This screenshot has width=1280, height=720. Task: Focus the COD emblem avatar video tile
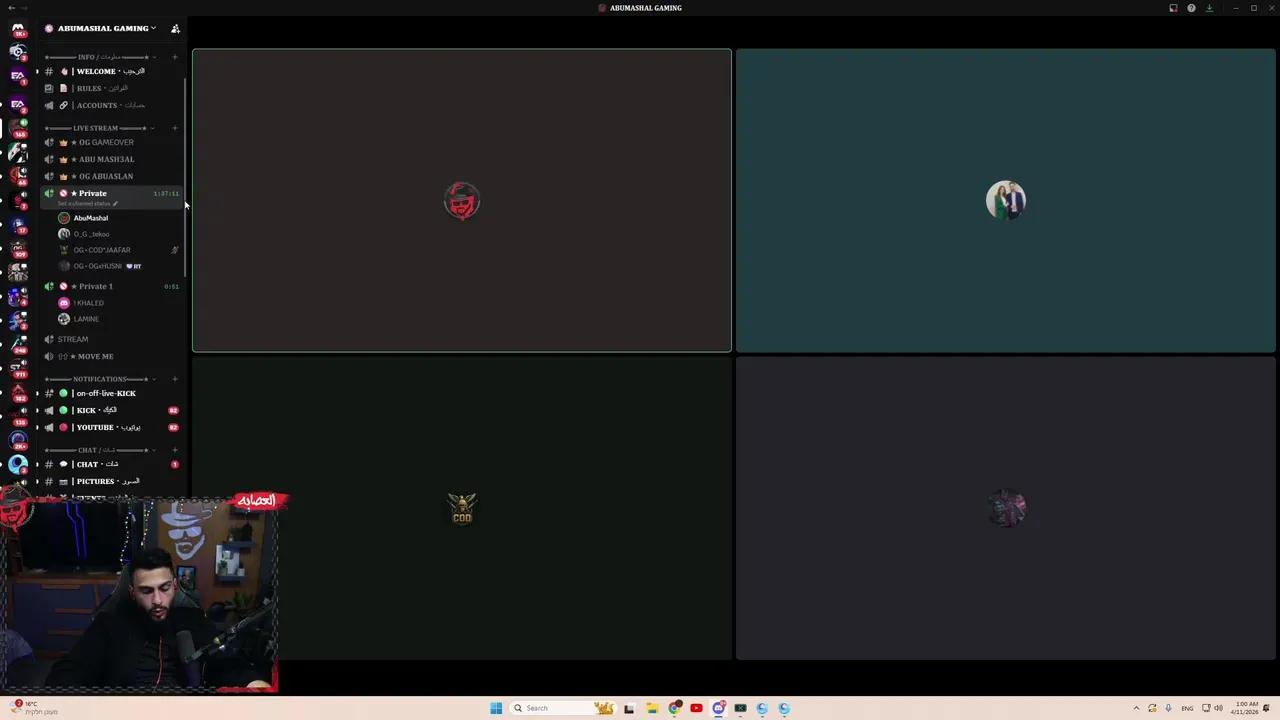[462, 508]
